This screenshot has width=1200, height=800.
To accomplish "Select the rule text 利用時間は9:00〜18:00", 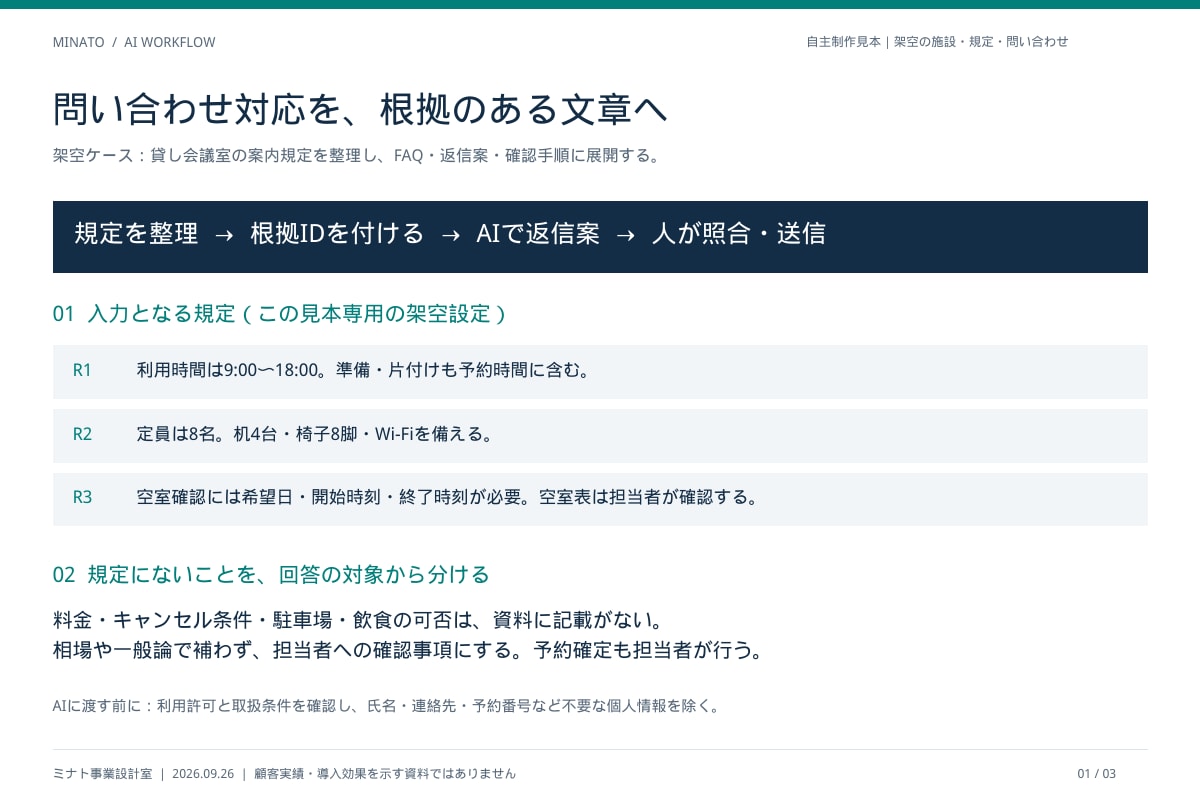I will click(365, 371).
